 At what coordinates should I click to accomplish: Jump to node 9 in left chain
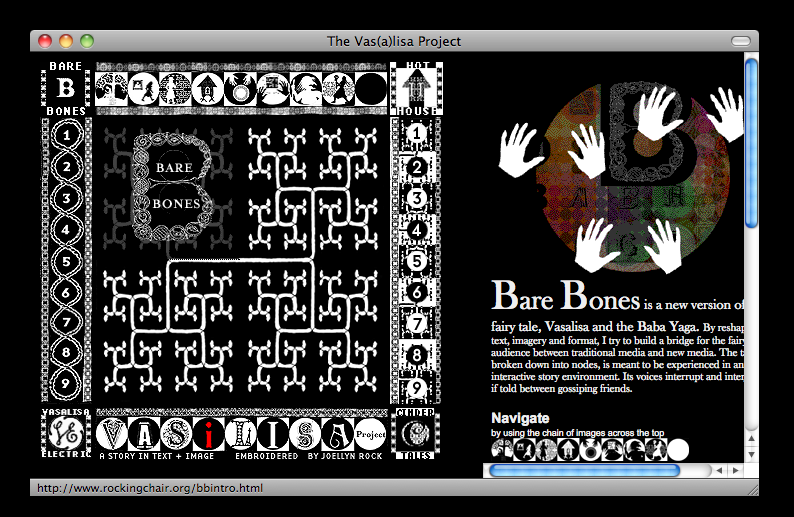click(x=66, y=383)
